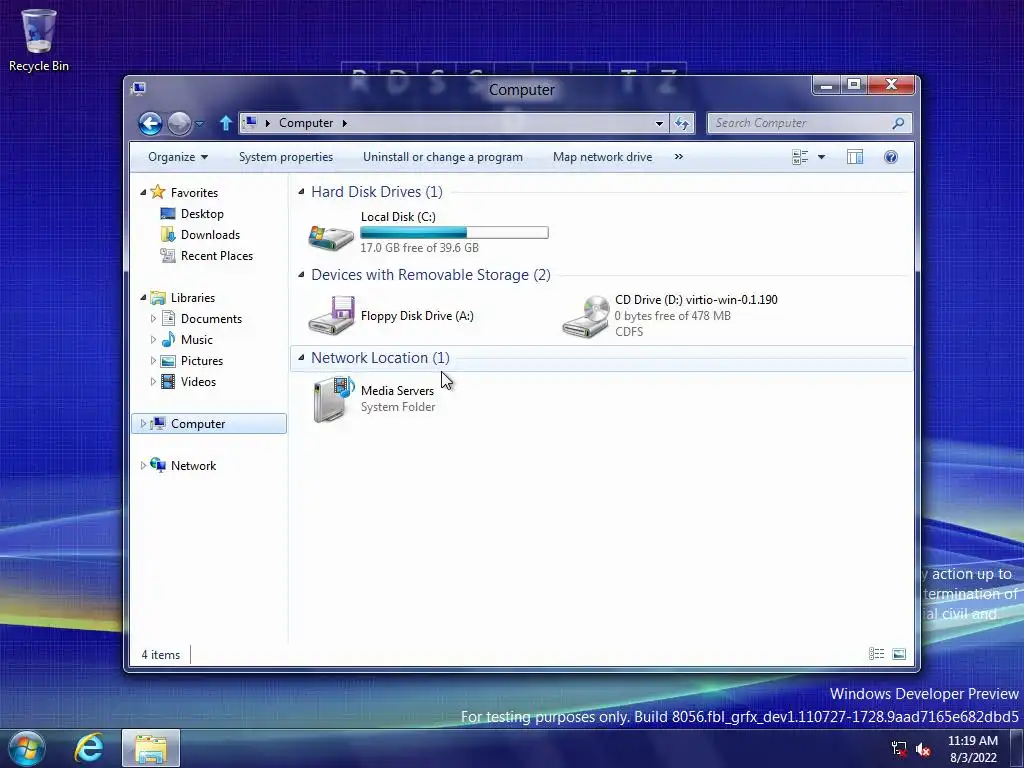Open the muted volume tray icon
Viewport: 1024px width, 768px height.
[x=923, y=749]
